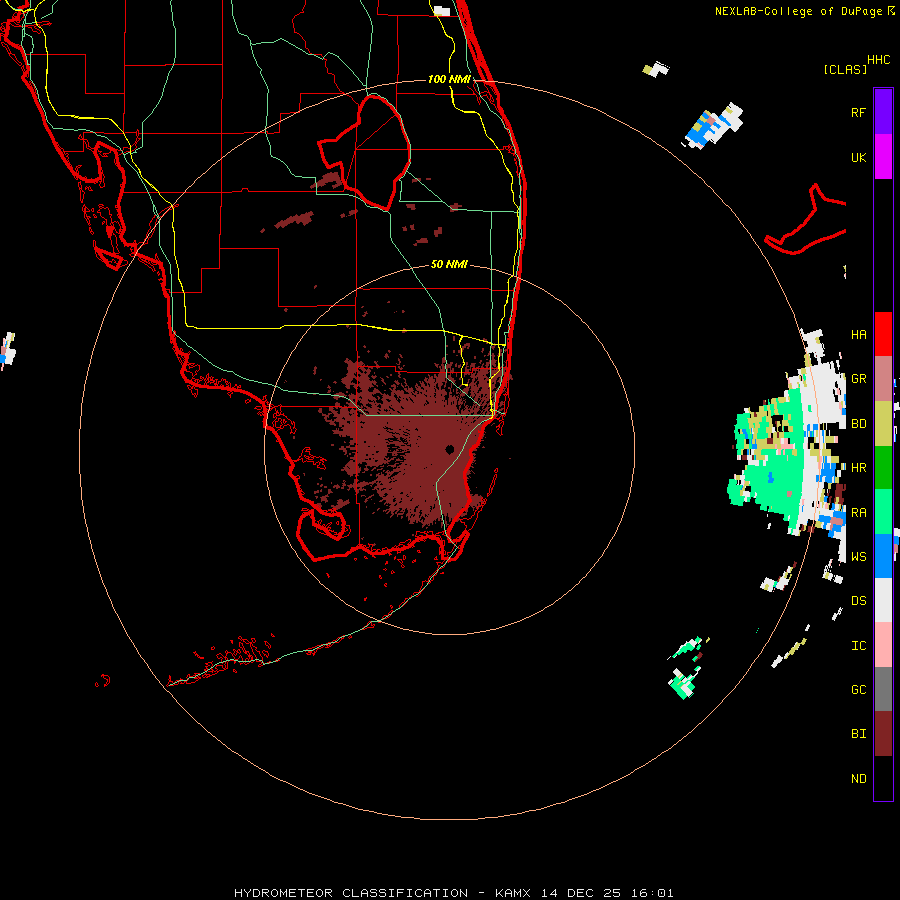
Task: Click the HYDROMETEOR CLASSIFICATION KAMX title text
Action: point(453,893)
